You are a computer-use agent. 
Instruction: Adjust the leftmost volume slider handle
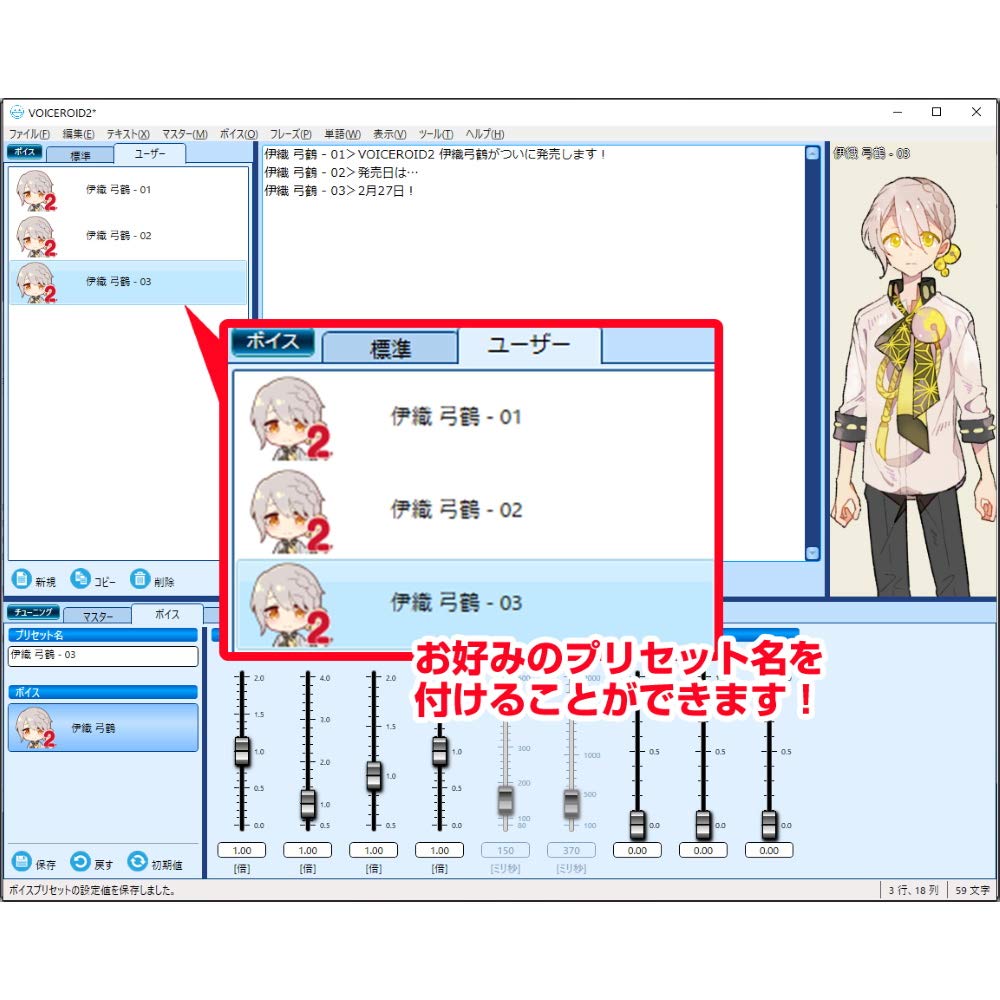tap(242, 751)
